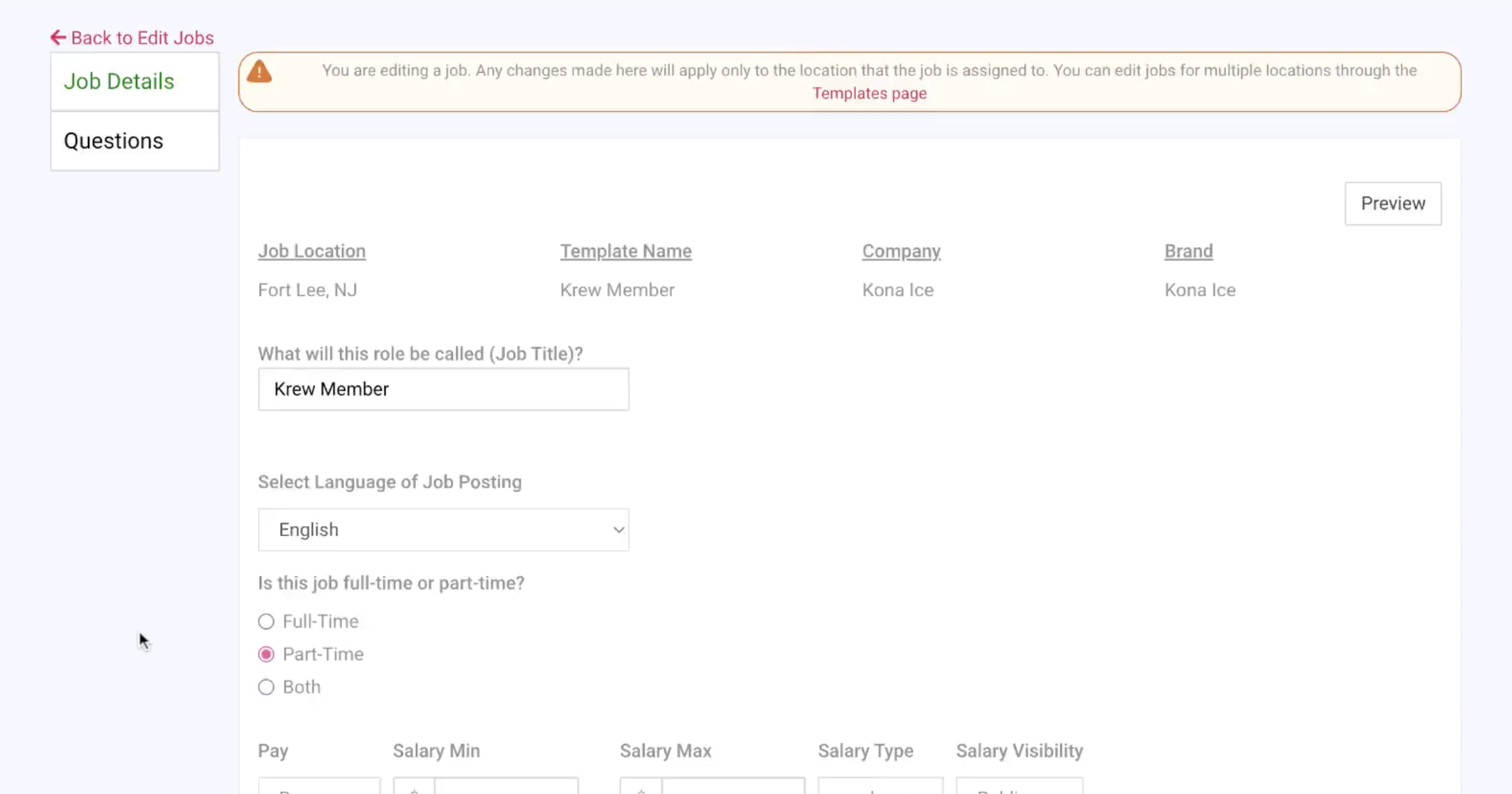1512x794 pixels.
Task: Click the Salary Min input field
Action: click(506, 788)
